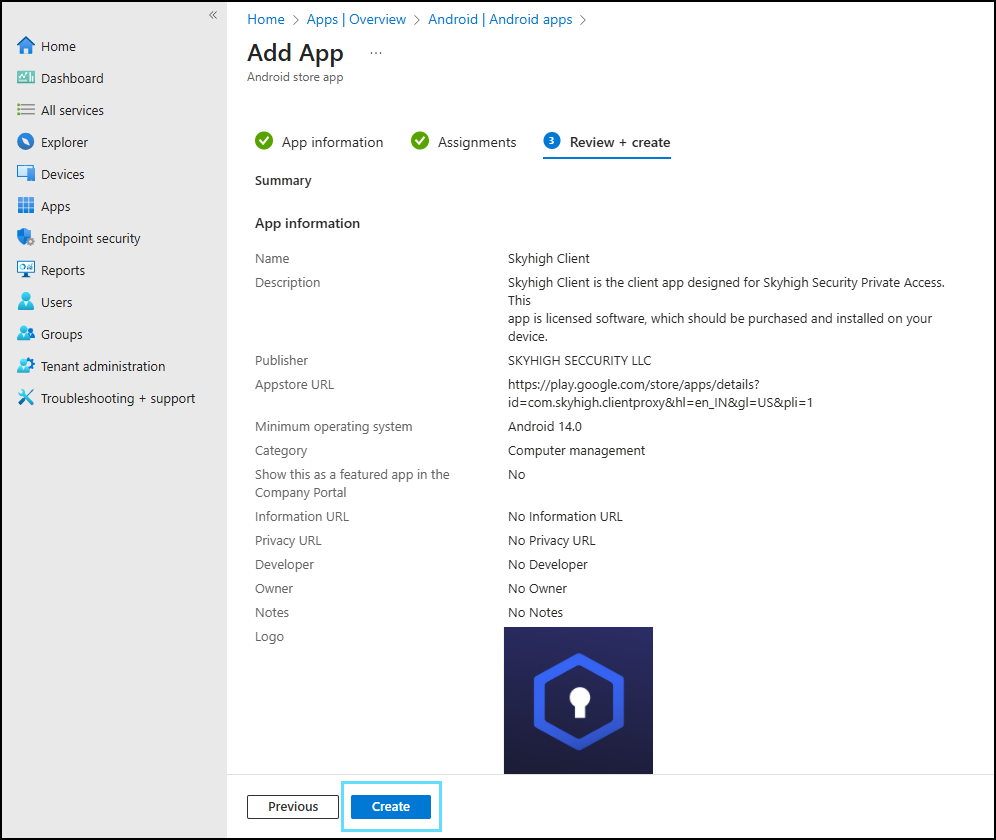The height and width of the screenshot is (840, 996).
Task: Collapse the left navigation sidebar
Action: (213, 15)
